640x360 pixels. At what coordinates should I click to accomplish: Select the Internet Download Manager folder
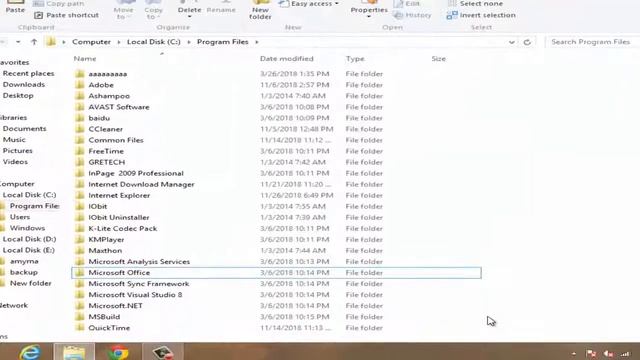tap(141, 184)
